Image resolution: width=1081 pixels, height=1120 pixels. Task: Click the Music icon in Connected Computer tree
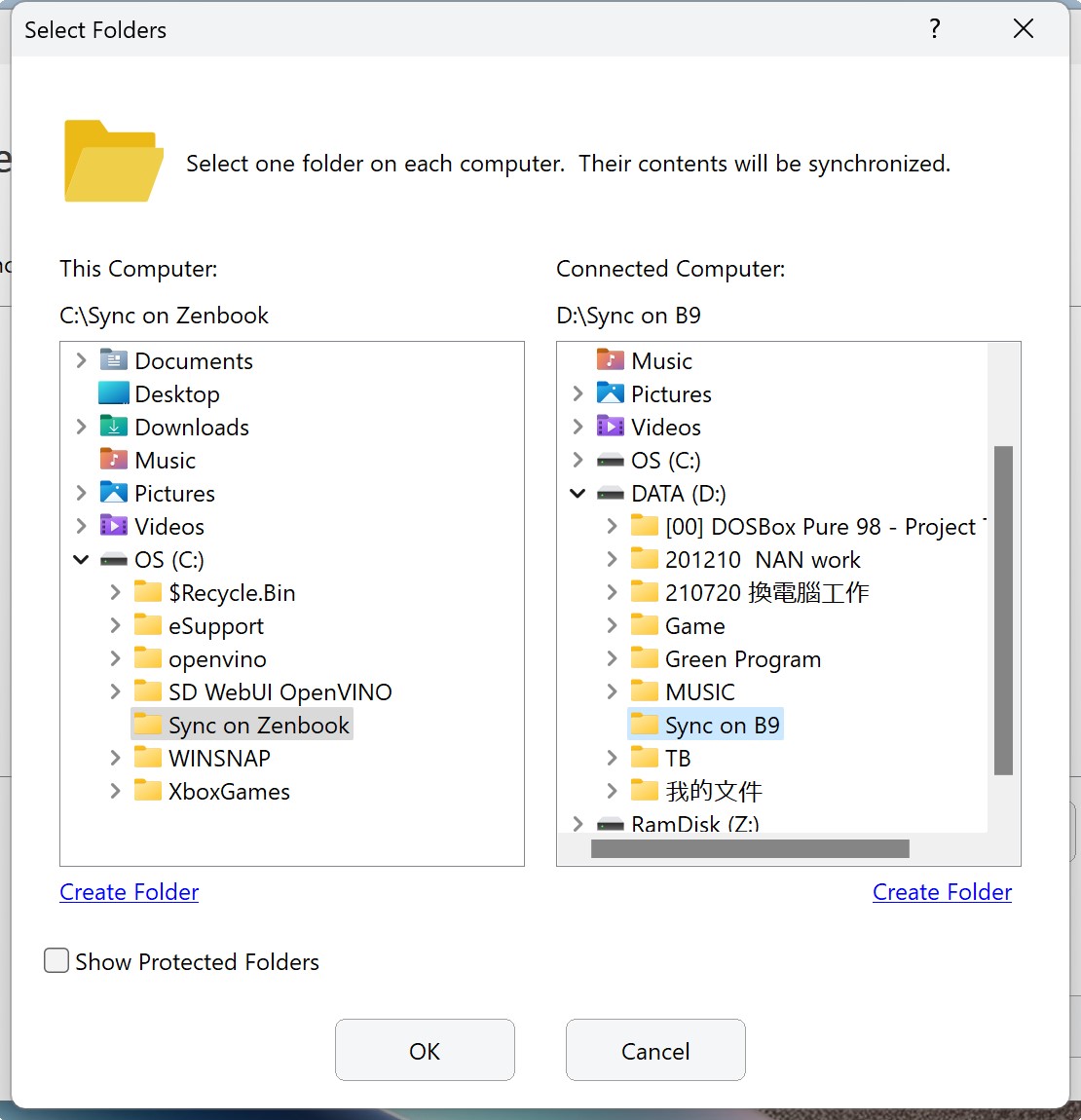click(611, 361)
